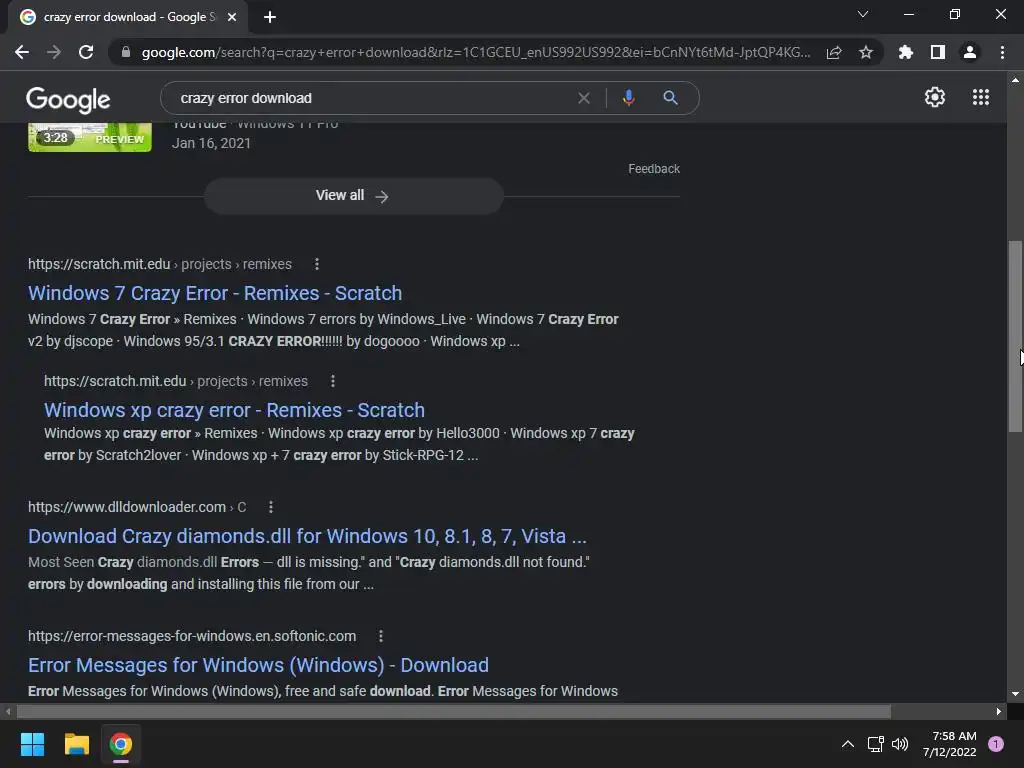The image size is (1024, 768).
Task: Toggle the Chrome side panel
Action: (x=938, y=52)
